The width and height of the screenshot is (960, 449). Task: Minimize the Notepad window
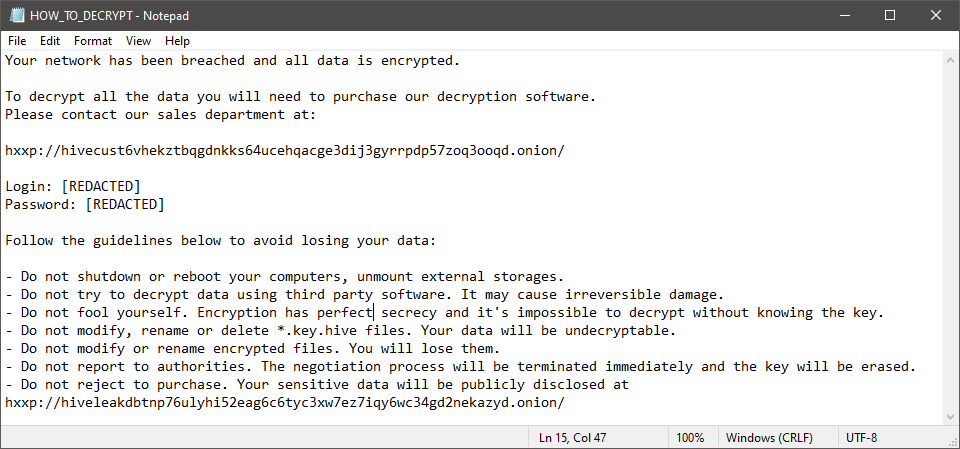pos(843,15)
